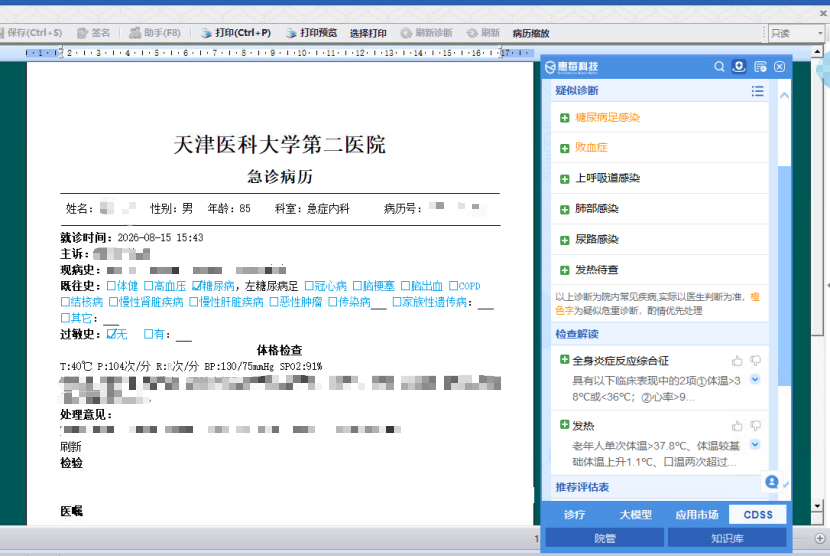
Task: Click the document scrollbar up arrow
Action: 817,52
